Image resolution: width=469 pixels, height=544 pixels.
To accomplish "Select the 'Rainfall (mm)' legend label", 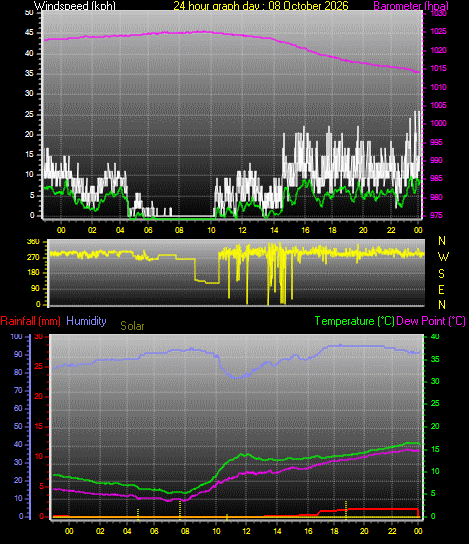I will [31, 321].
